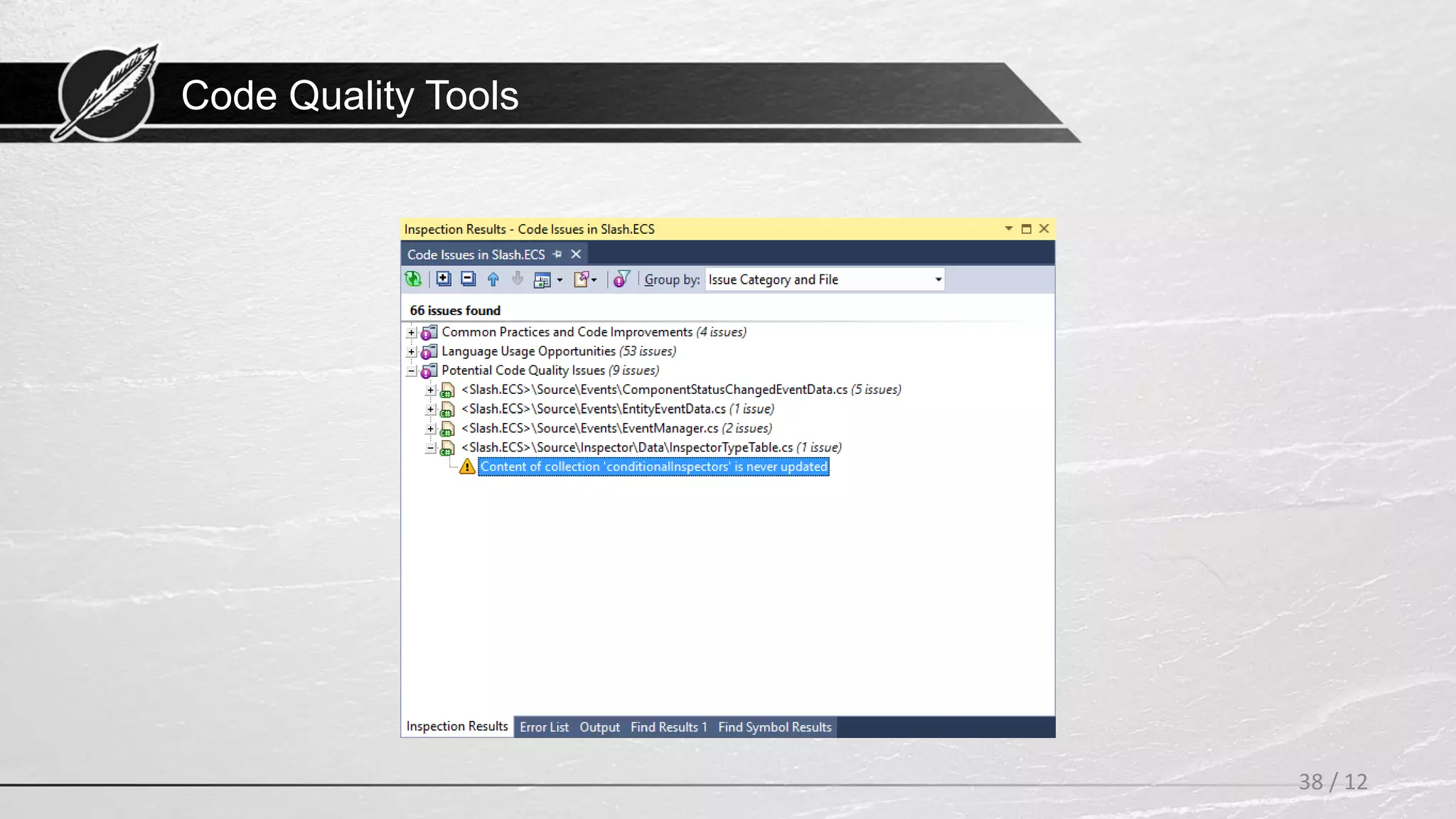This screenshot has height=819, width=1456.
Task: Go to previous issue with up arrow
Action: (493, 279)
